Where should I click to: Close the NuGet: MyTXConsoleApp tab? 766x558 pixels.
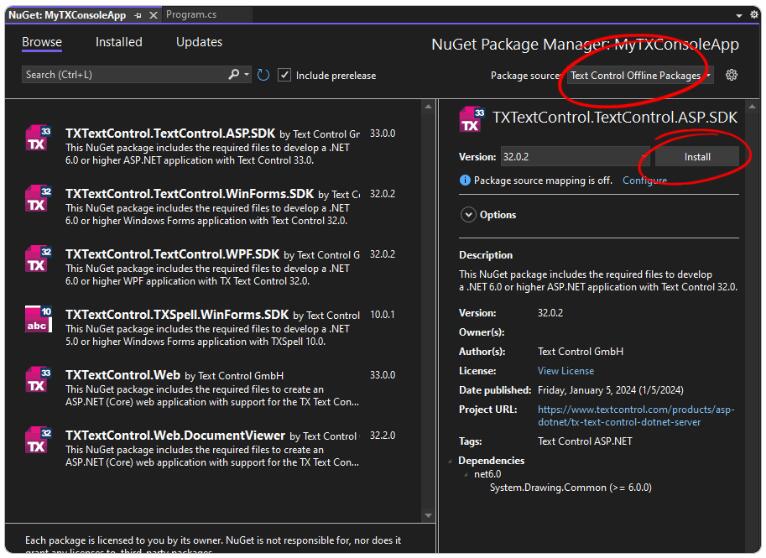click(x=153, y=16)
